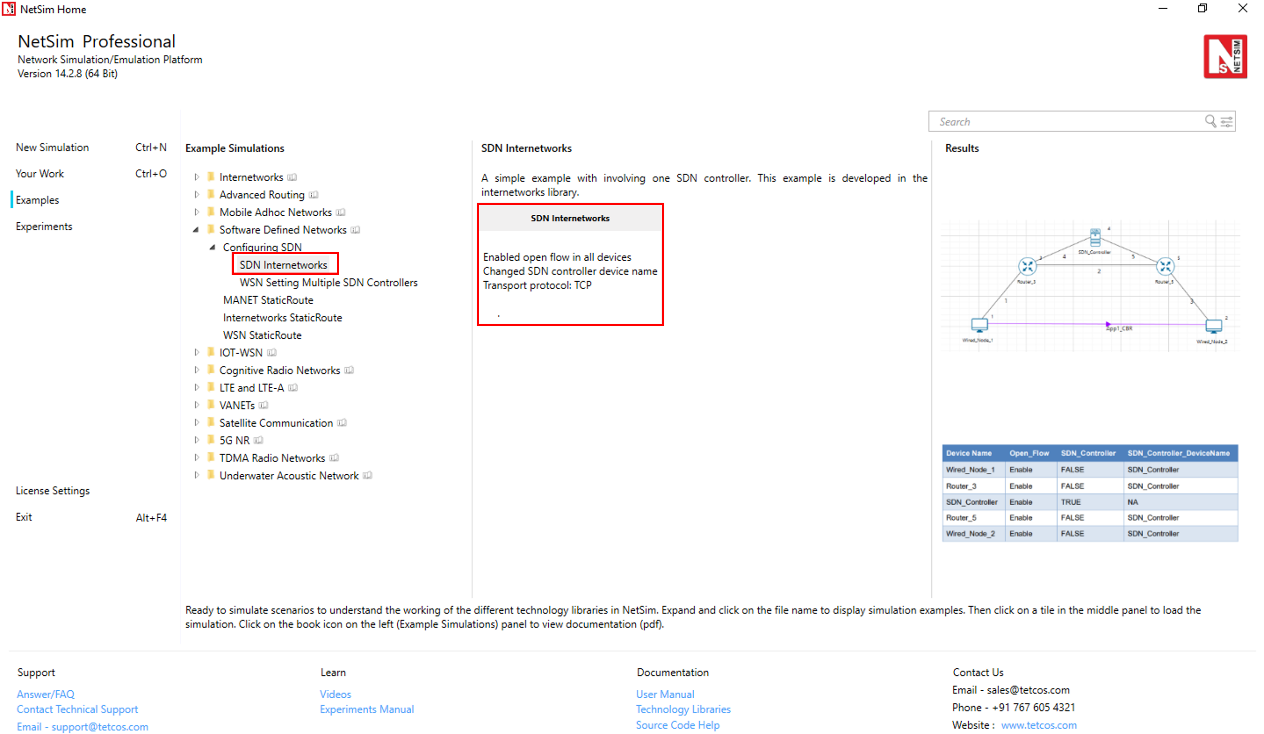Viewport: 1264px width, 734px height.
Task: Expand the Internetworks folder
Action: pyautogui.click(x=197, y=178)
